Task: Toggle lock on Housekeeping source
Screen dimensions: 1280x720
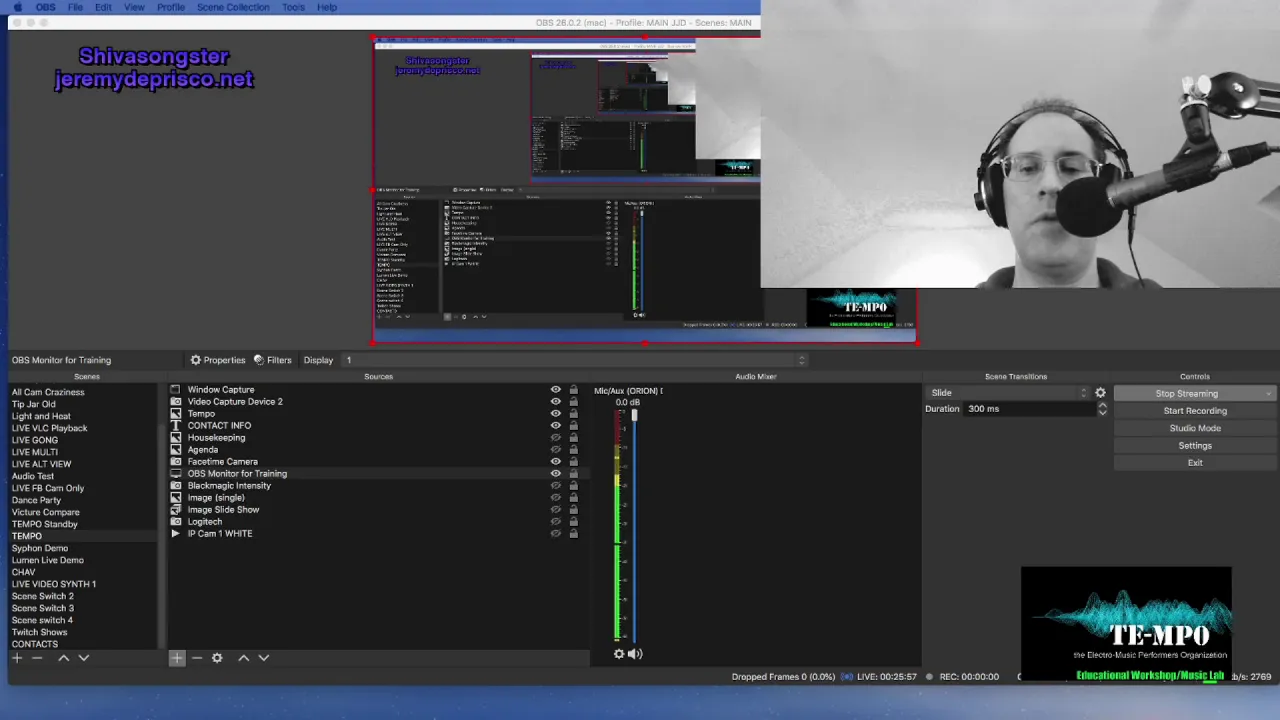Action: pos(573,438)
